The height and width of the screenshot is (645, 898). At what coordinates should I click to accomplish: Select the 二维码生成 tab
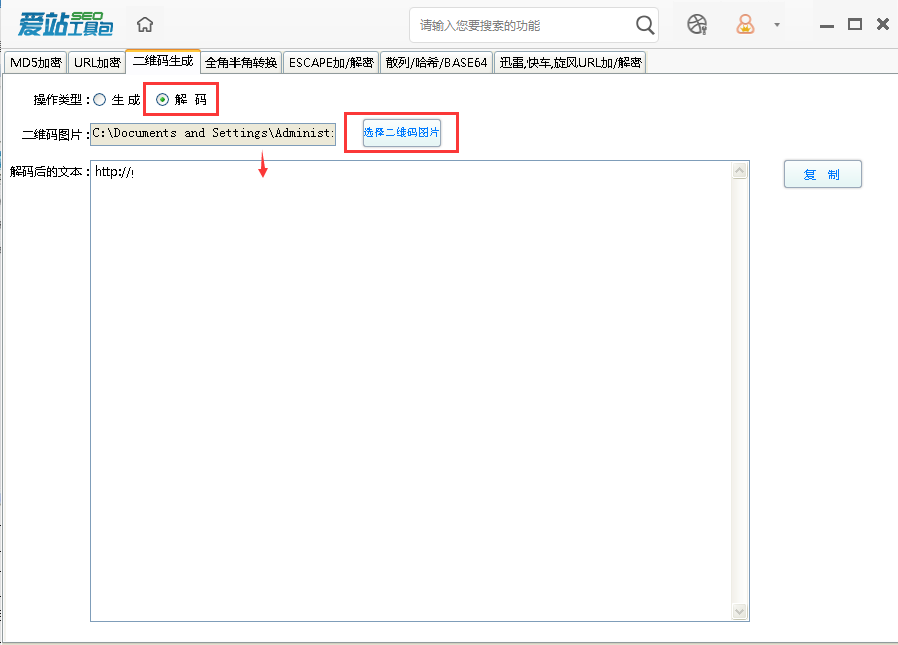pyautogui.click(x=162, y=61)
